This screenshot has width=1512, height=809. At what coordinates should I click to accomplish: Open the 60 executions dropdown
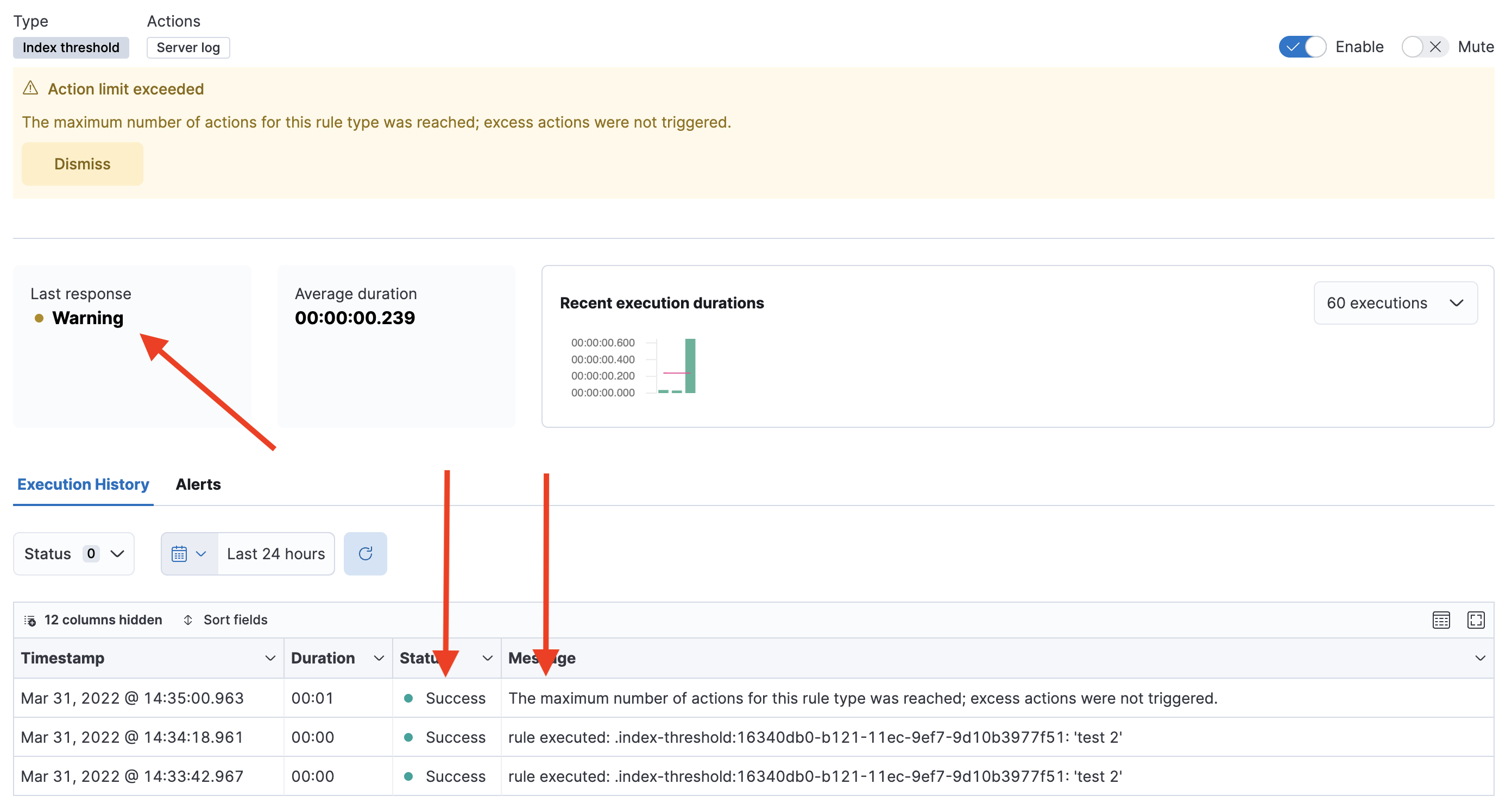click(1395, 303)
